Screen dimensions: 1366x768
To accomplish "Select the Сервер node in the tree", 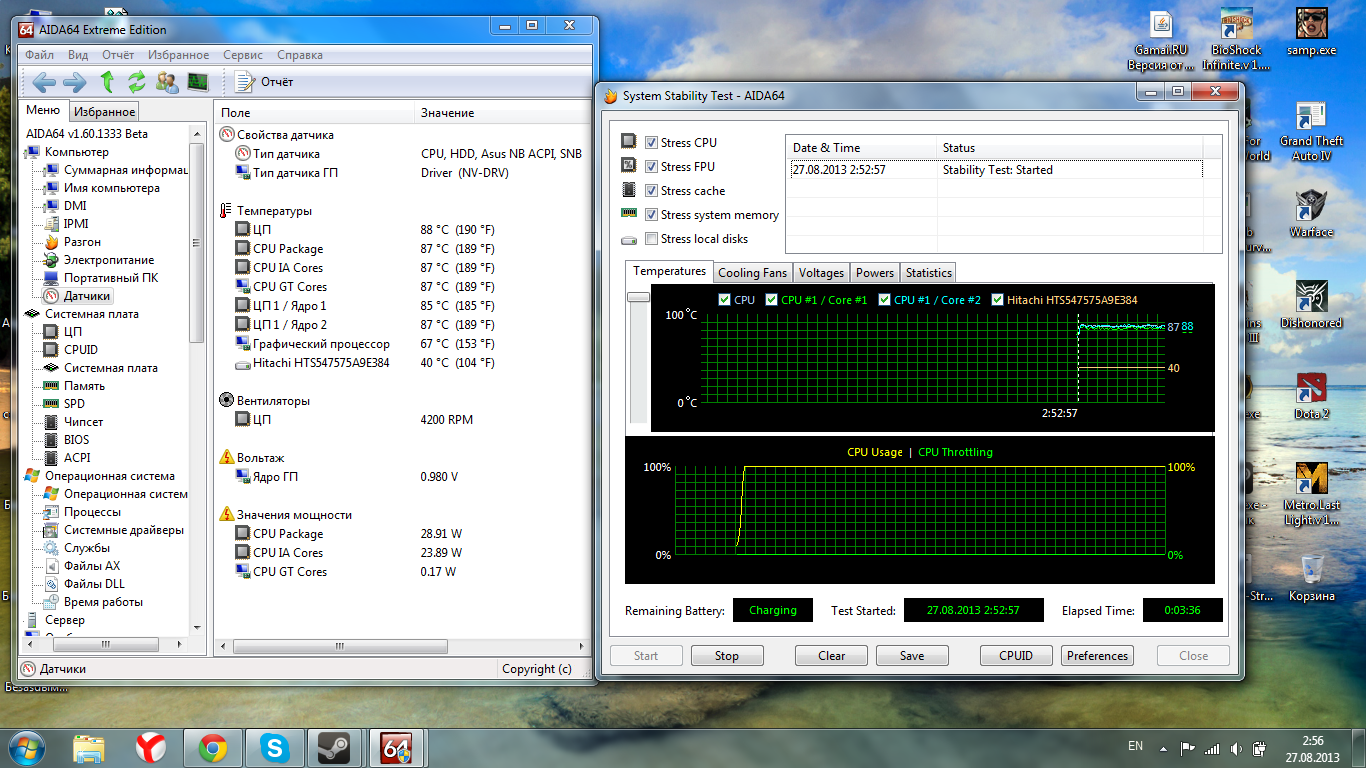I will (65, 620).
